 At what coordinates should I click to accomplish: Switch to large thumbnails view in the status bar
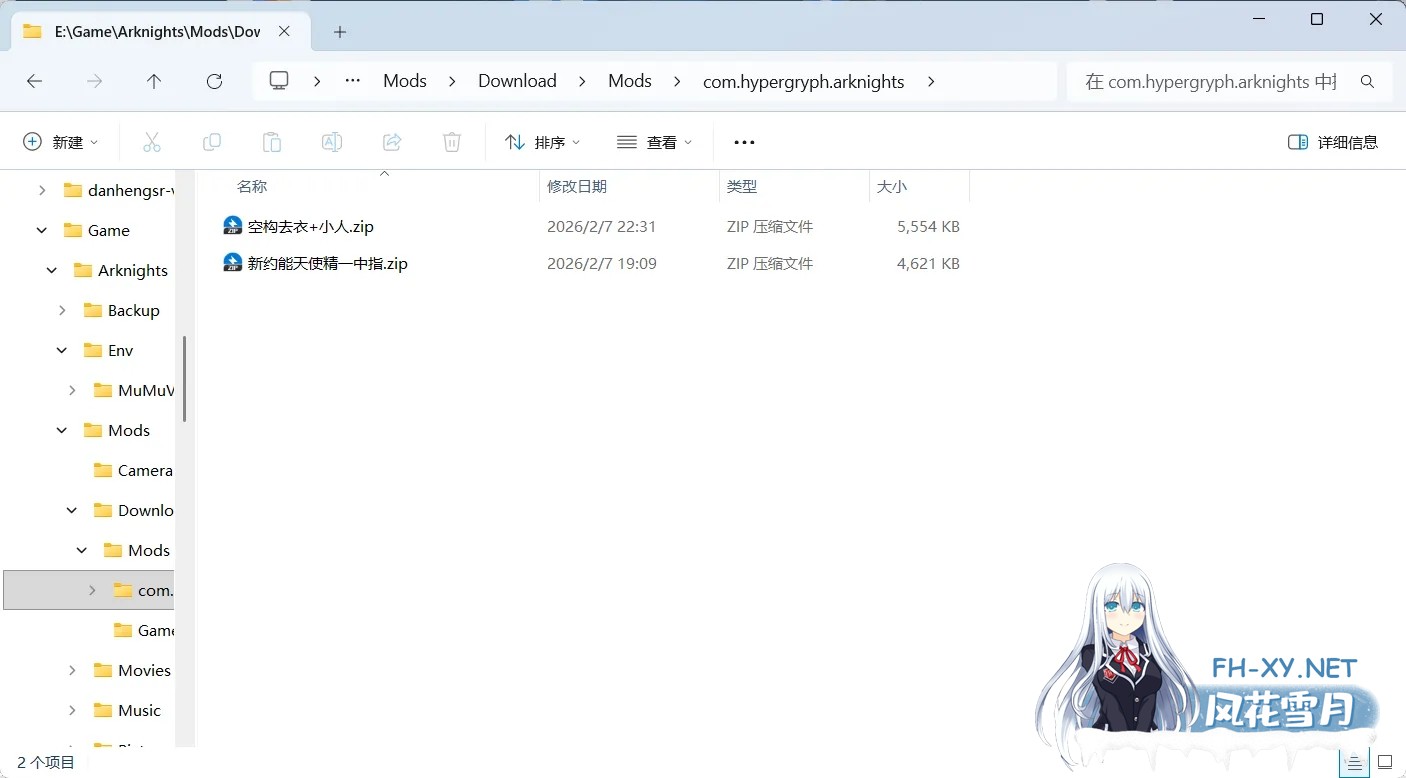1384,762
